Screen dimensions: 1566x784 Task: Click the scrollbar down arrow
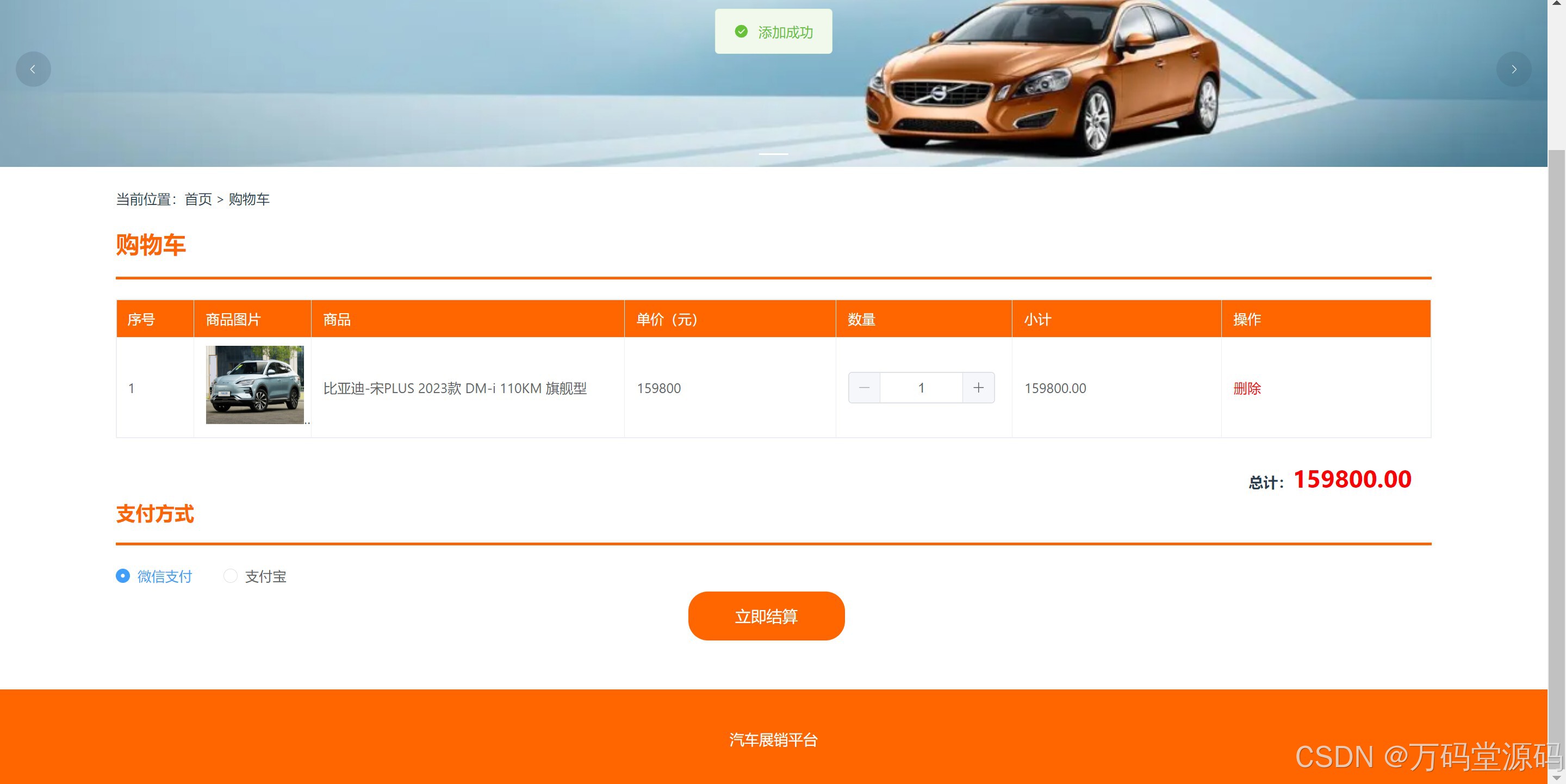point(1556,777)
